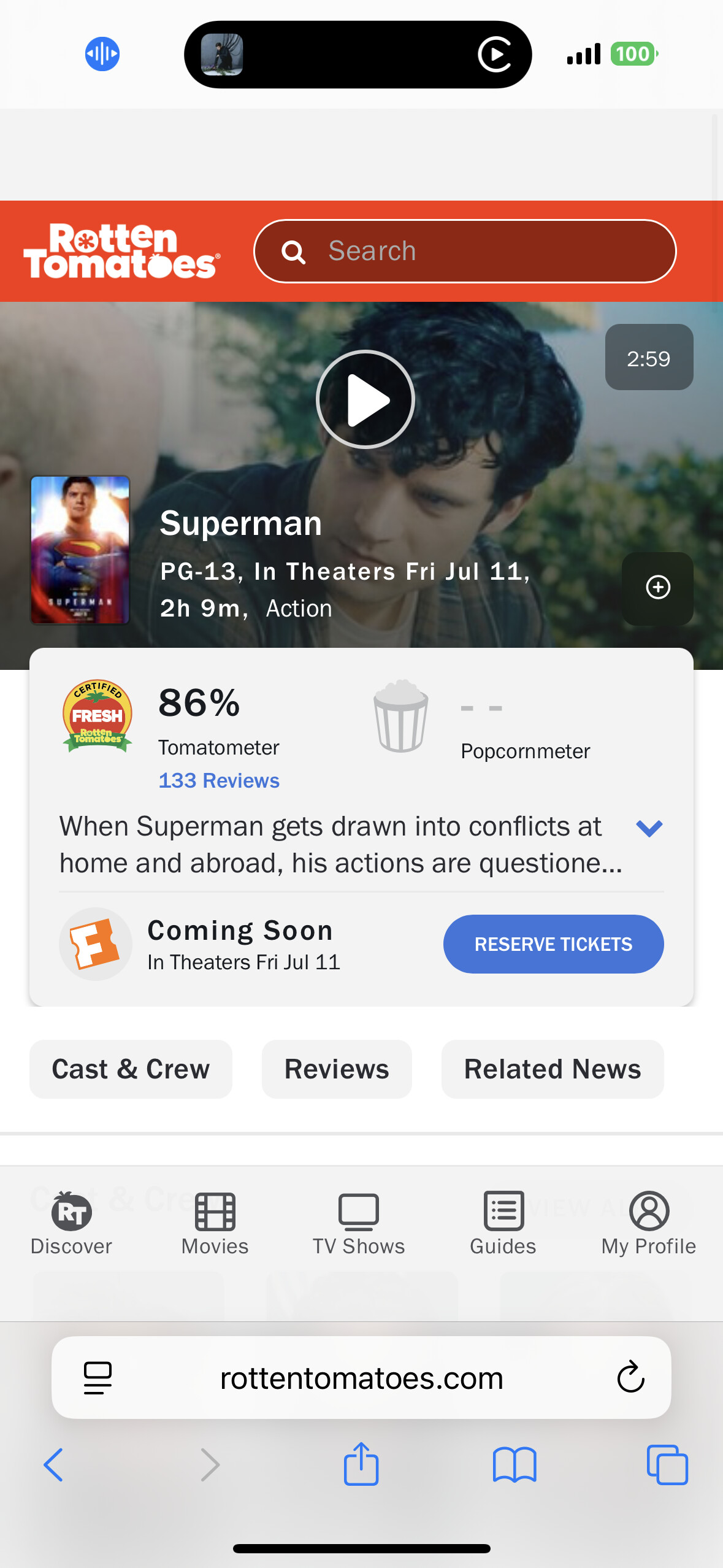Screen dimensions: 723x1568
Task: Expand the movie synopsis chevron
Action: coord(649,828)
